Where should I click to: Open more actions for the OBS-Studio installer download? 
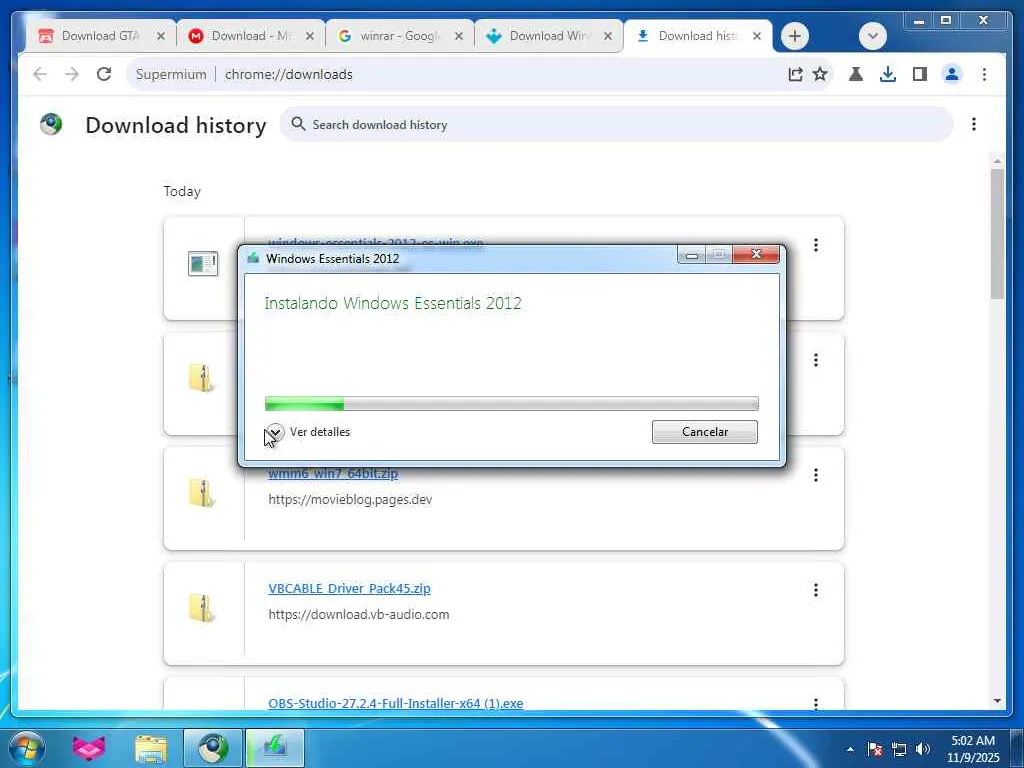(x=816, y=703)
